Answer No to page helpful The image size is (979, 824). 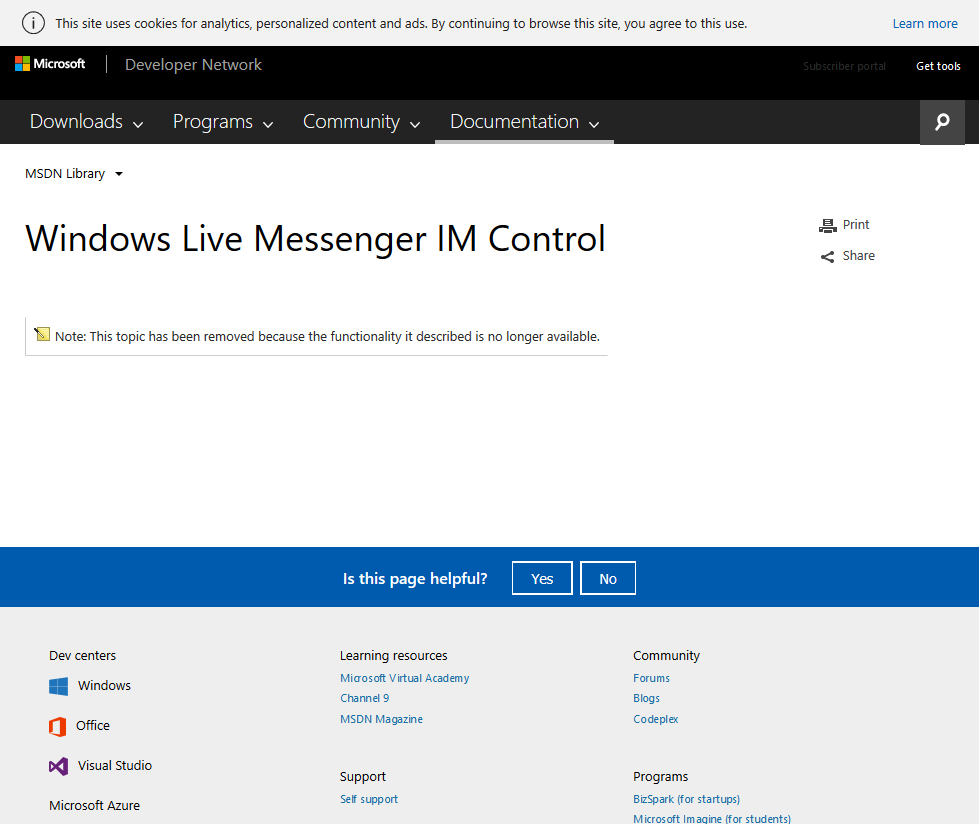(608, 578)
